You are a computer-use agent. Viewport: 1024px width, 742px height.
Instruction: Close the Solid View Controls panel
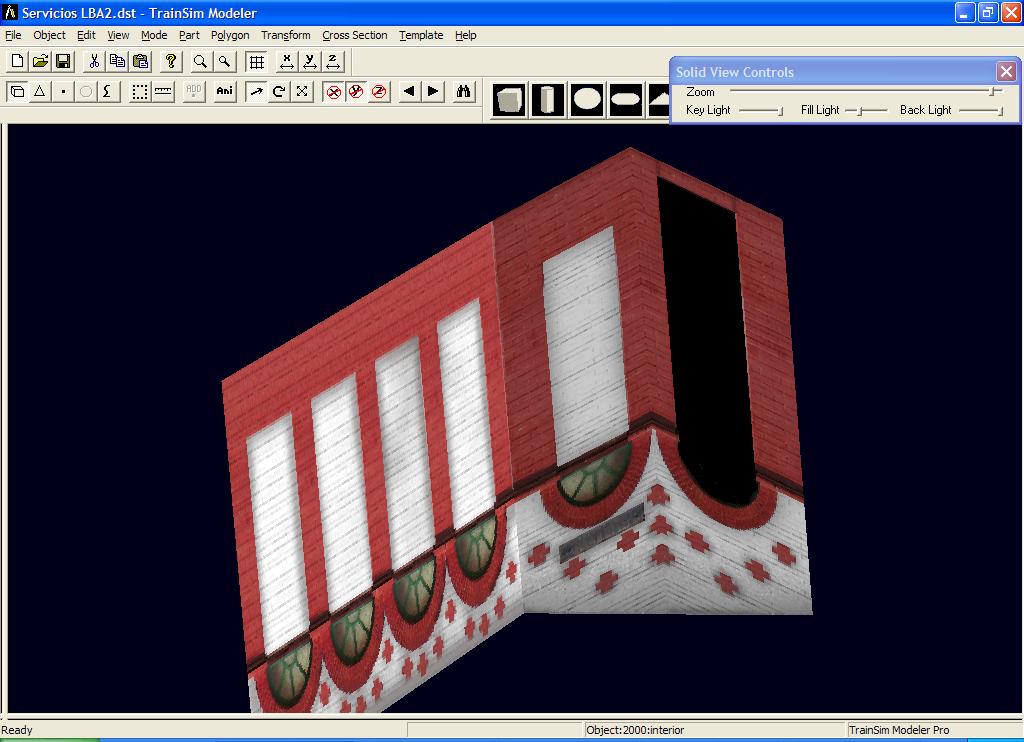pyautogui.click(x=1006, y=71)
